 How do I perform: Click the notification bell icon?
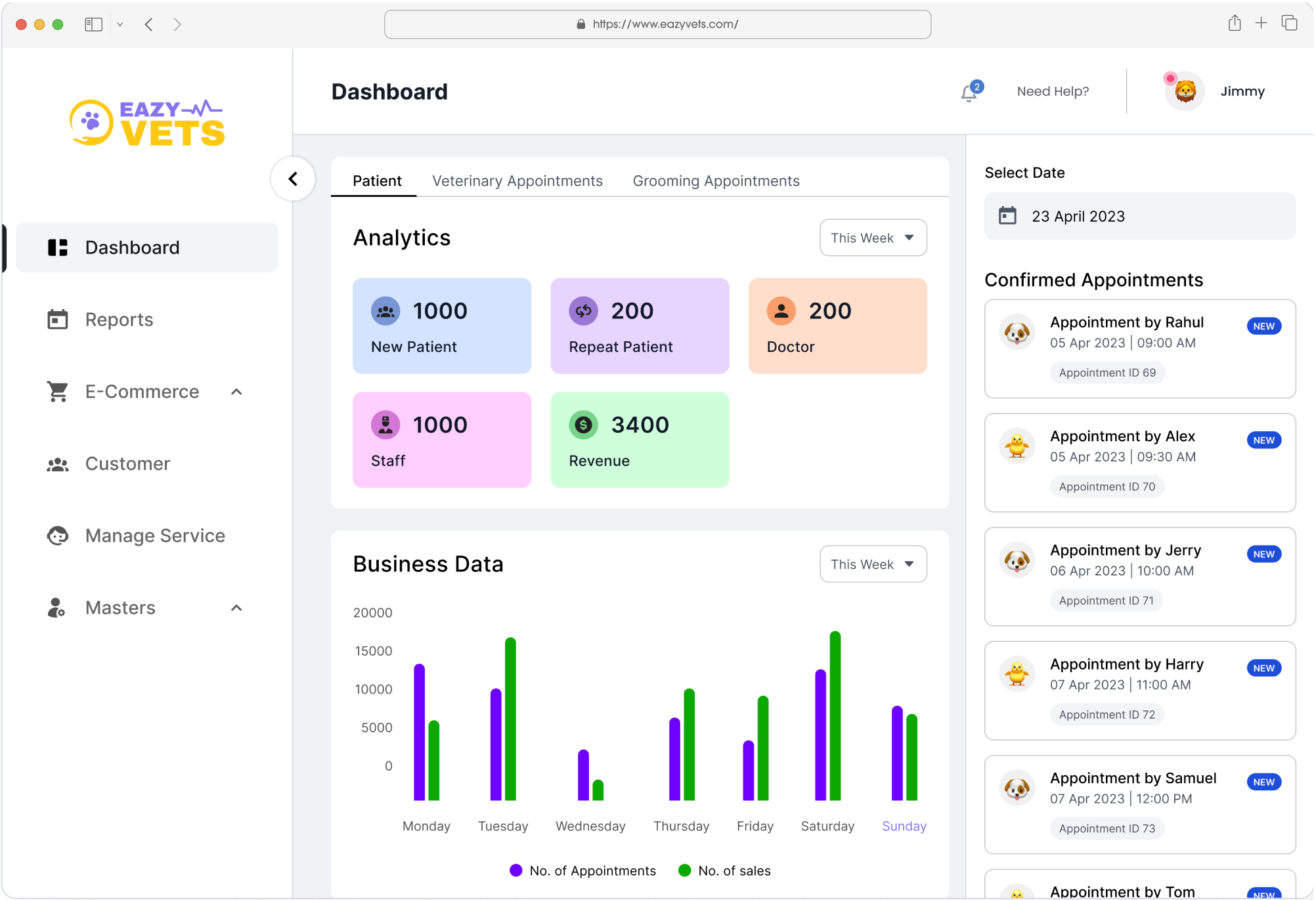click(x=969, y=93)
